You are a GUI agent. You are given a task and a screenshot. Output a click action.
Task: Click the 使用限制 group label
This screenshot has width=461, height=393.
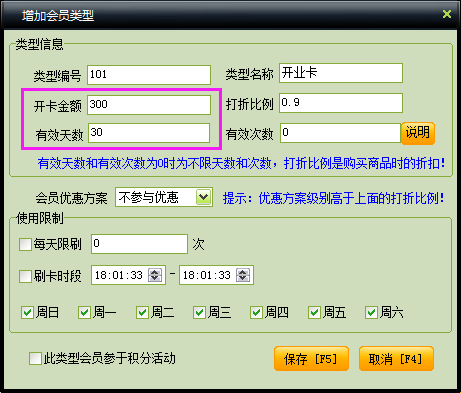(40, 219)
